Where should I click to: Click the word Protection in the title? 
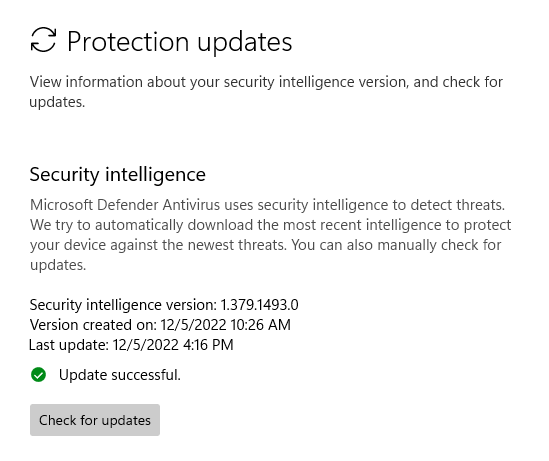(x=128, y=42)
